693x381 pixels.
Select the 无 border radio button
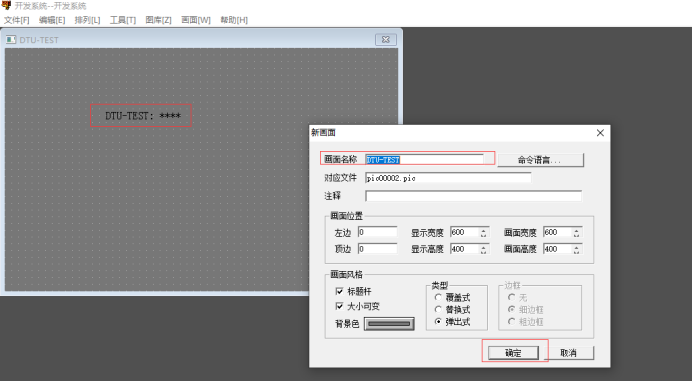click(x=511, y=297)
